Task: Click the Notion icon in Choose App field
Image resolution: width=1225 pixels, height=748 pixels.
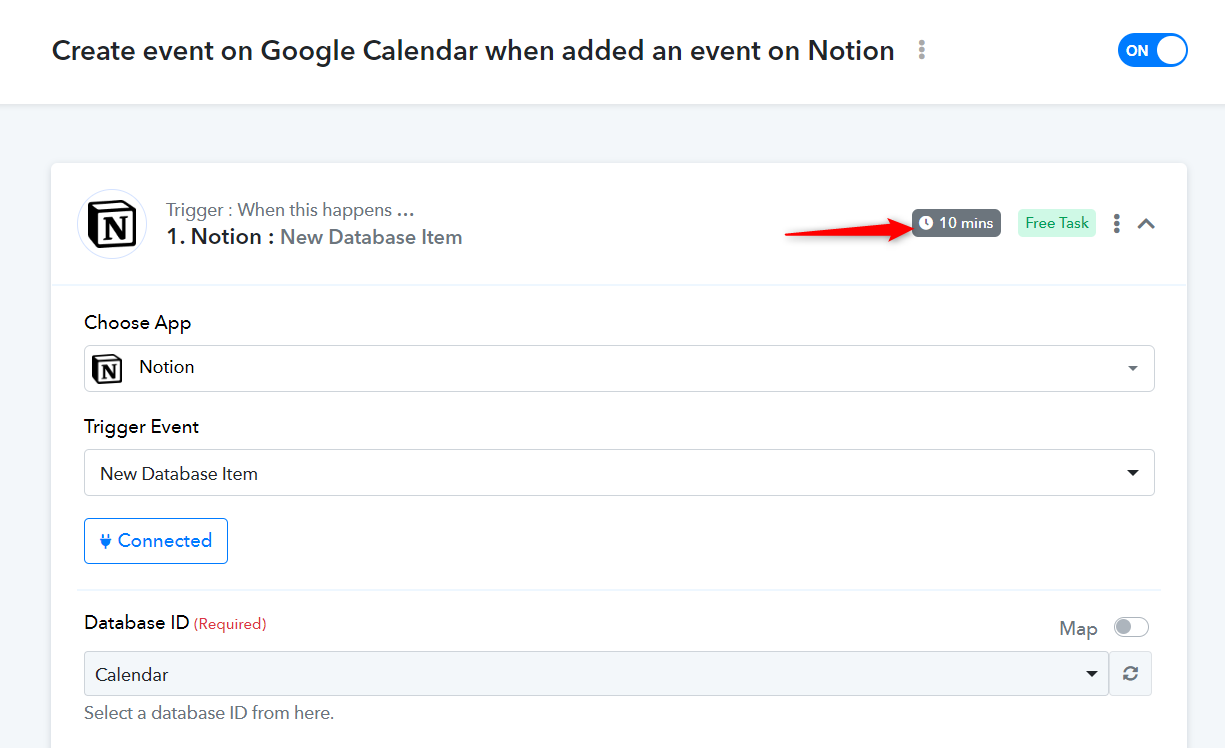Action: click(x=107, y=368)
